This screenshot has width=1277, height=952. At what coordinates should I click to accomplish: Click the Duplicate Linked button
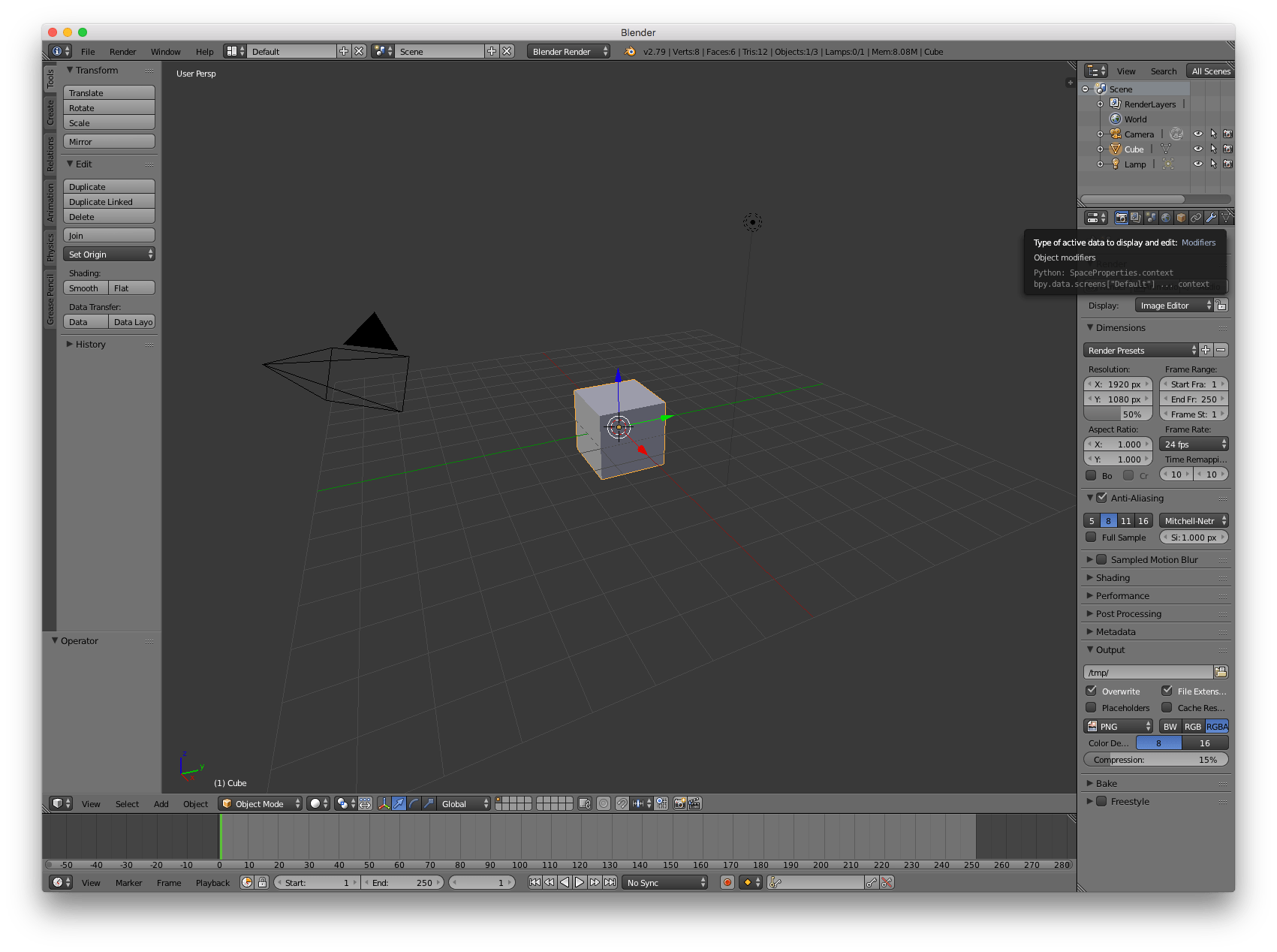pyautogui.click(x=109, y=201)
